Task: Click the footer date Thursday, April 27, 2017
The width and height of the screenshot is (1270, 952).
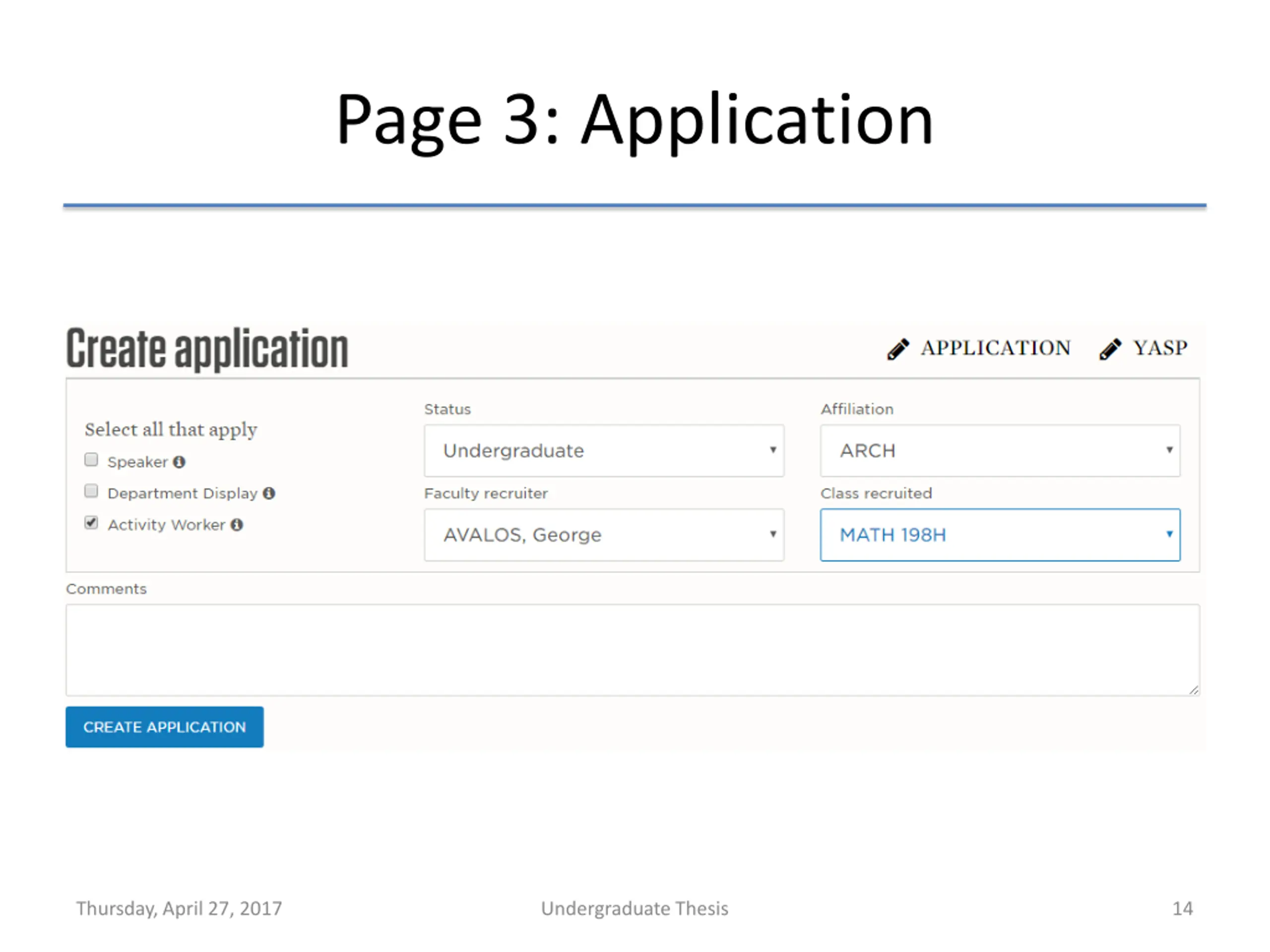Action: click(179, 909)
